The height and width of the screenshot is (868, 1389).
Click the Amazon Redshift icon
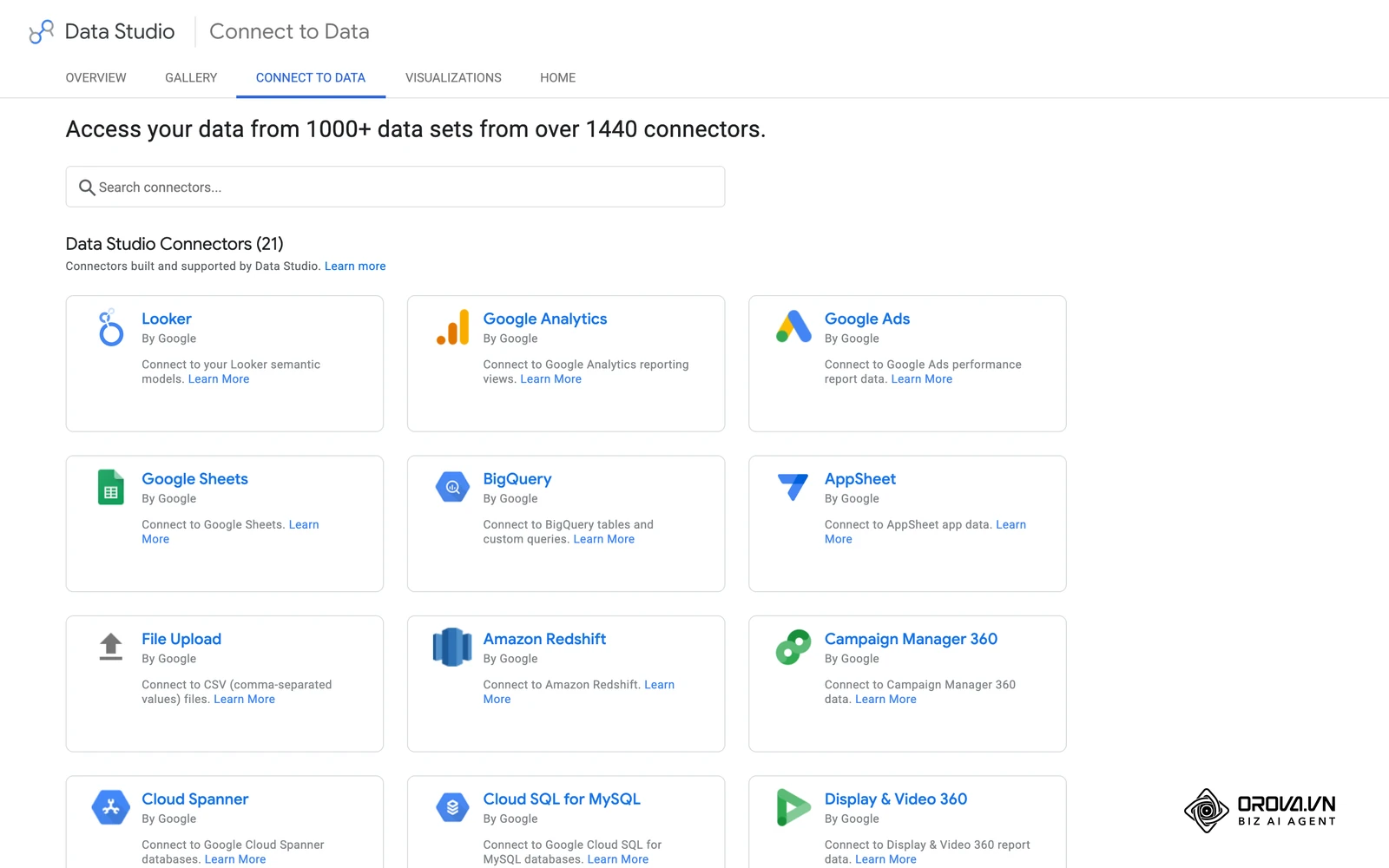[452, 647]
